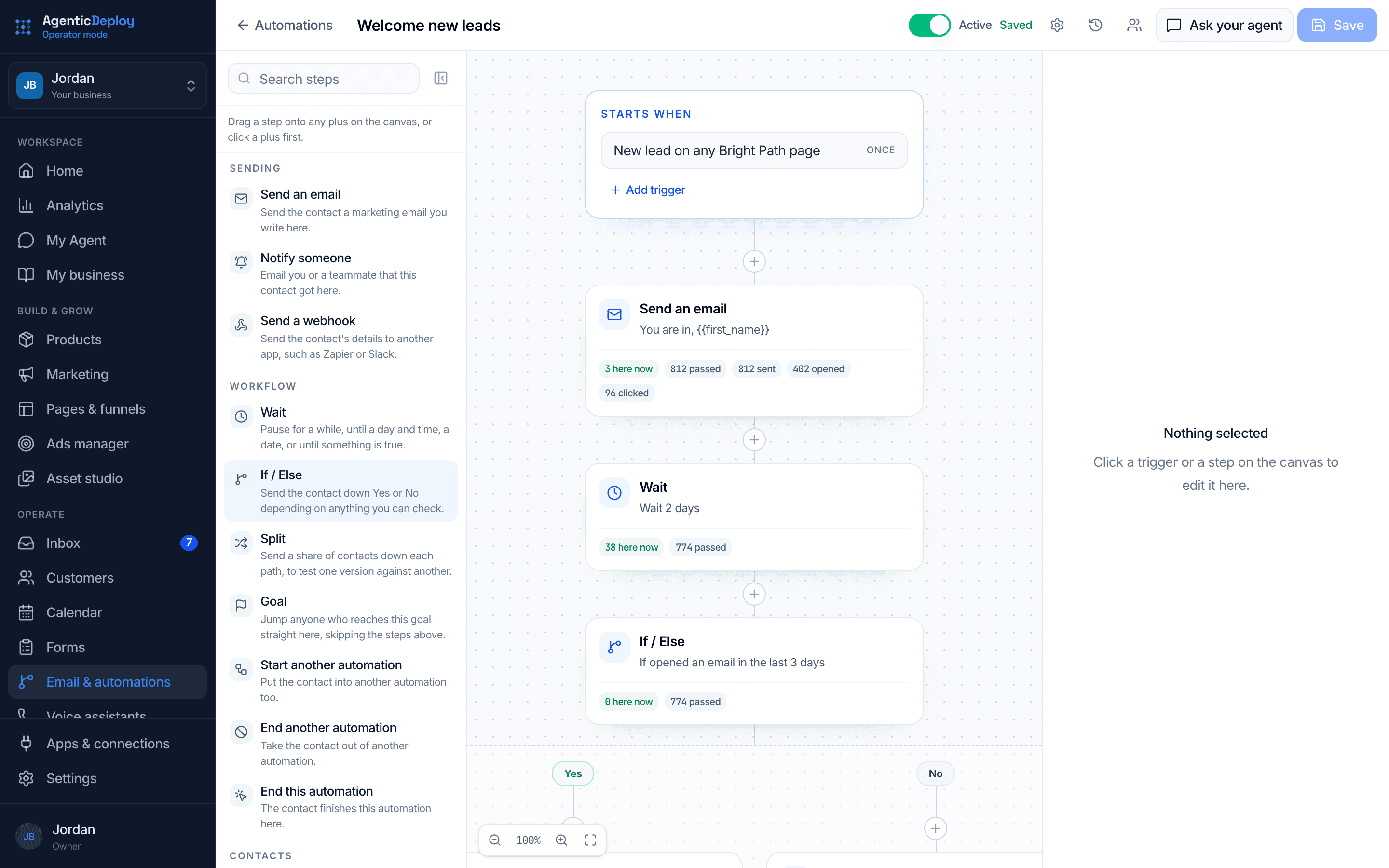Viewport: 1389px width, 868px height.
Task: Open Asset studio section
Action: (x=108, y=478)
